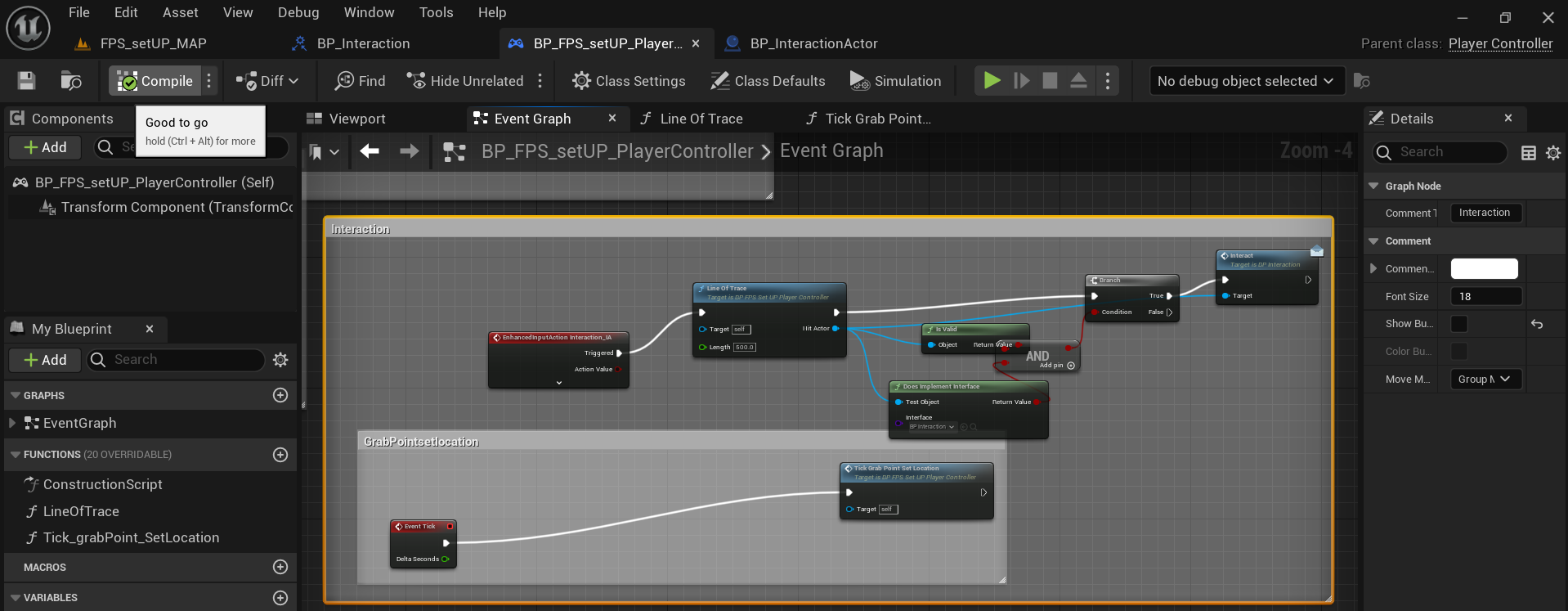The image size is (1568, 611).
Task: Toggle Show Bubble checkbox
Action: [1458, 324]
